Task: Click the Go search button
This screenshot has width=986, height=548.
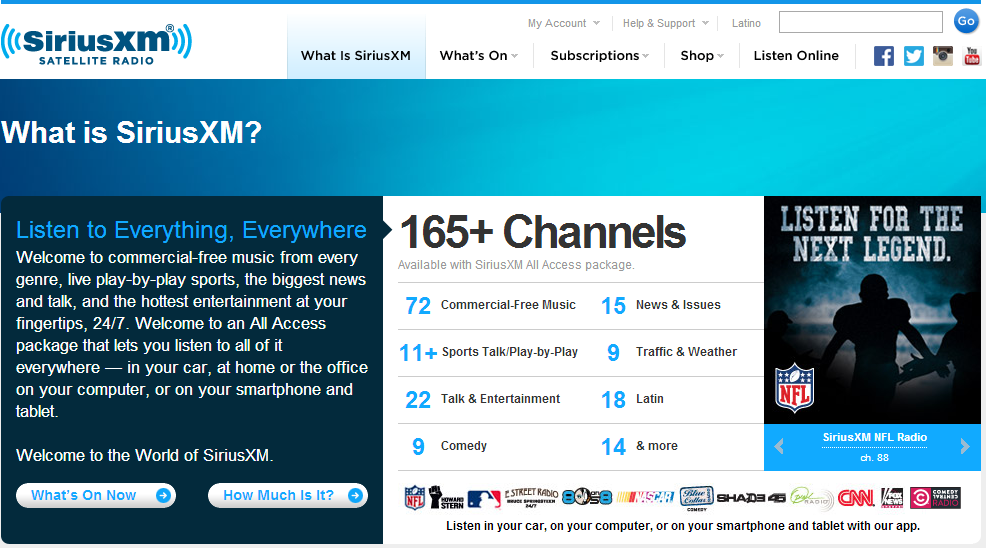Action: tap(966, 21)
